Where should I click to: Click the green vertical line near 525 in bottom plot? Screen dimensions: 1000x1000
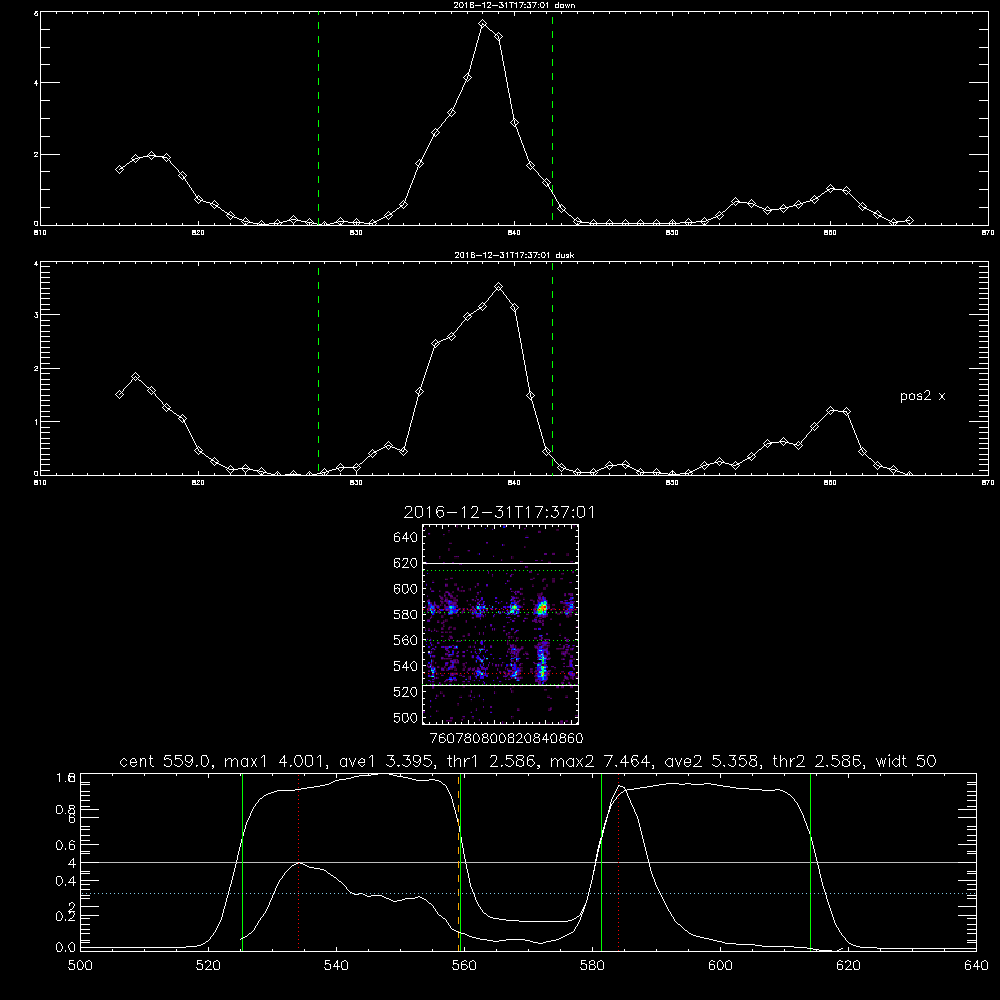[242, 862]
